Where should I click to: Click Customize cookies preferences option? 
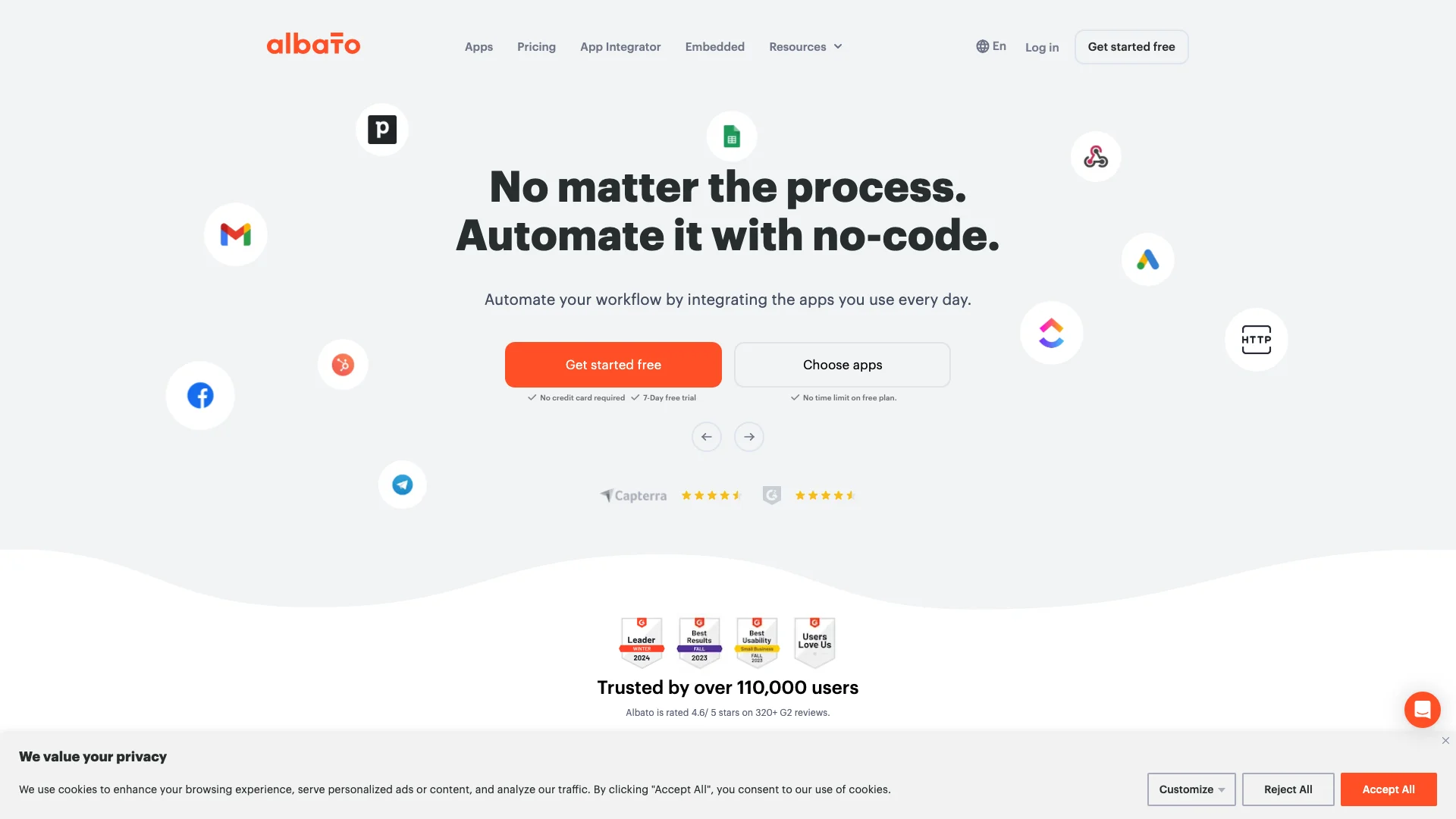pyautogui.click(x=1191, y=789)
